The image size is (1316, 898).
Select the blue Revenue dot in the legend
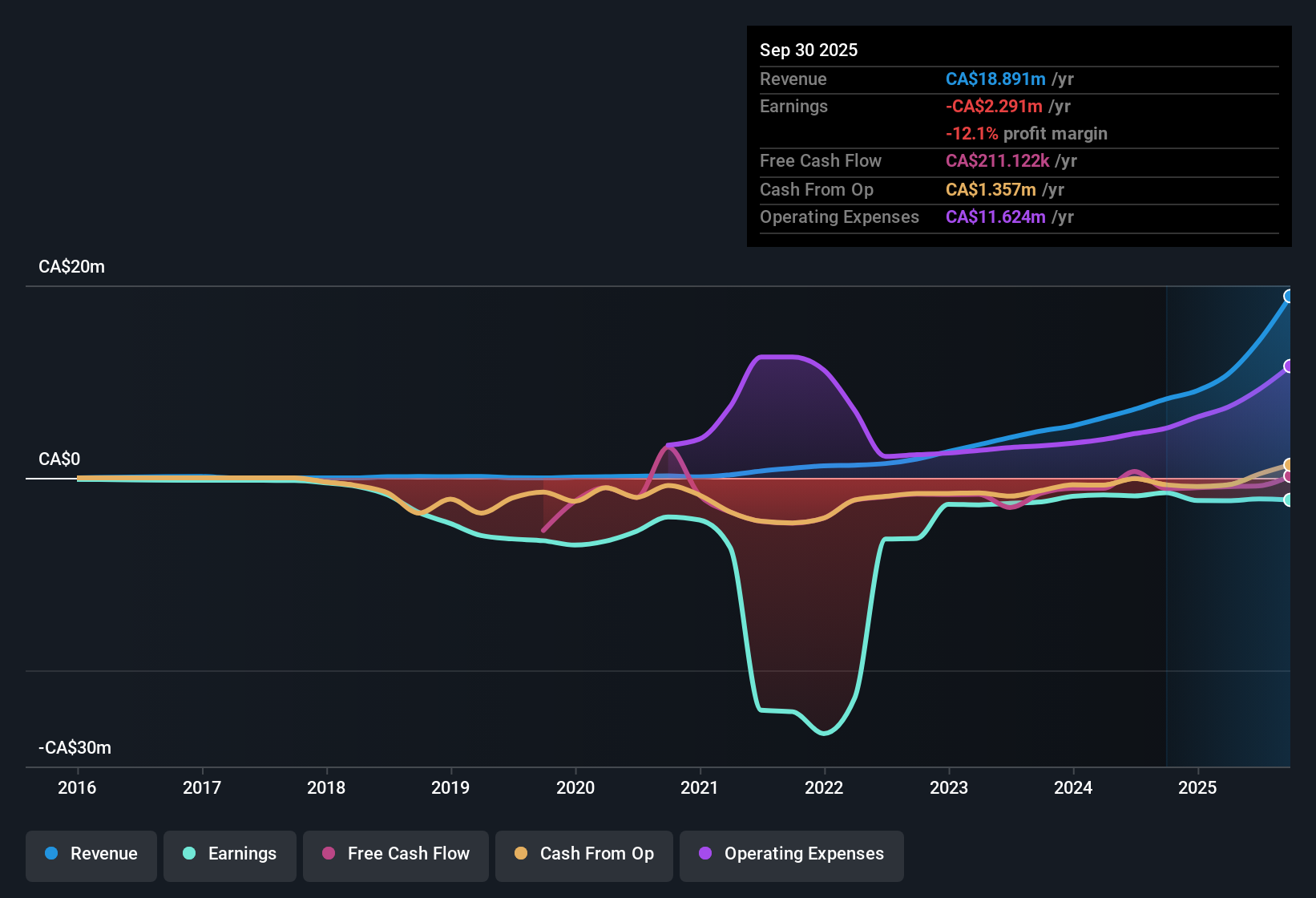pyautogui.click(x=51, y=854)
